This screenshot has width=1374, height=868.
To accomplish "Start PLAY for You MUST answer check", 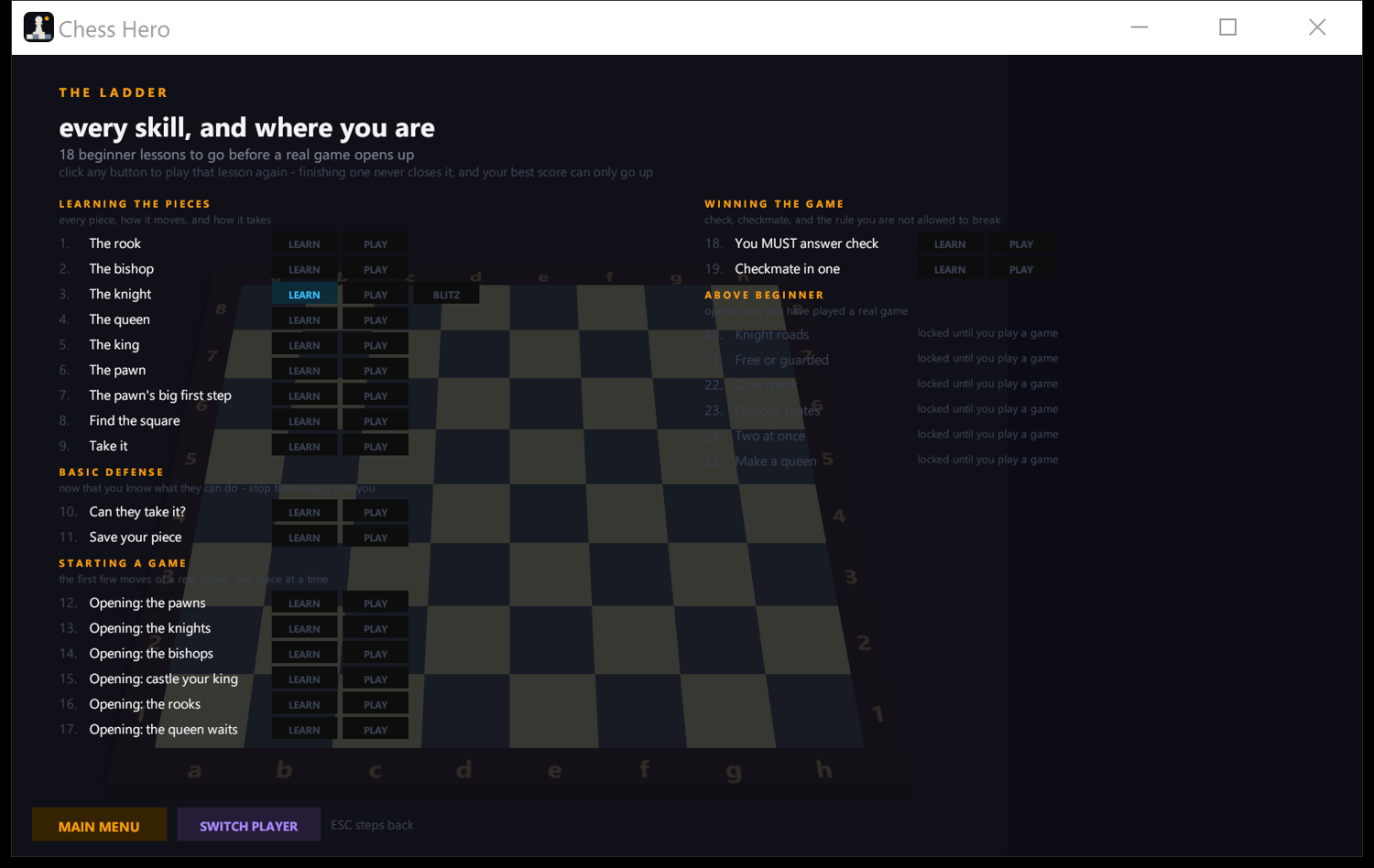I will click(x=1021, y=244).
